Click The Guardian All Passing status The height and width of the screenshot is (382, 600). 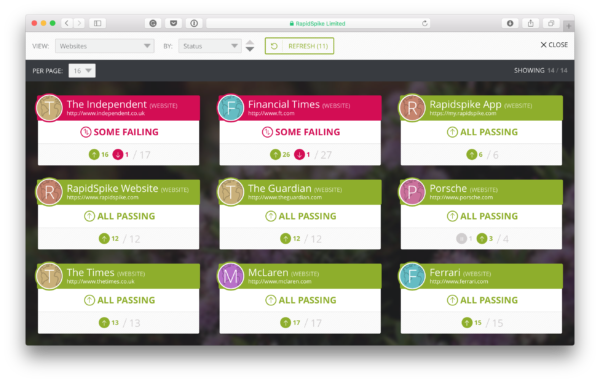click(301, 216)
